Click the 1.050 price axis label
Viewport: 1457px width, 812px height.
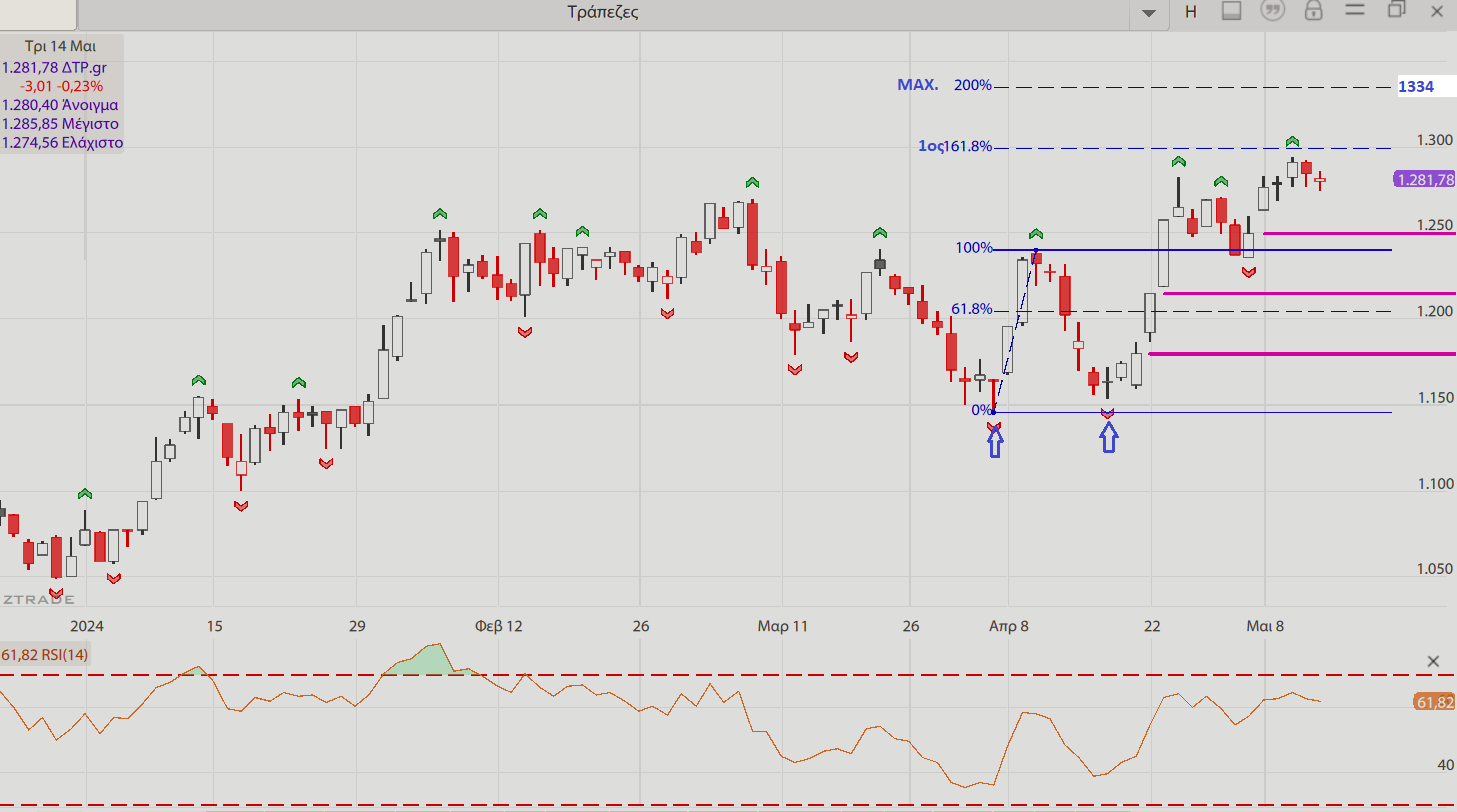pyautogui.click(x=1435, y=569)
